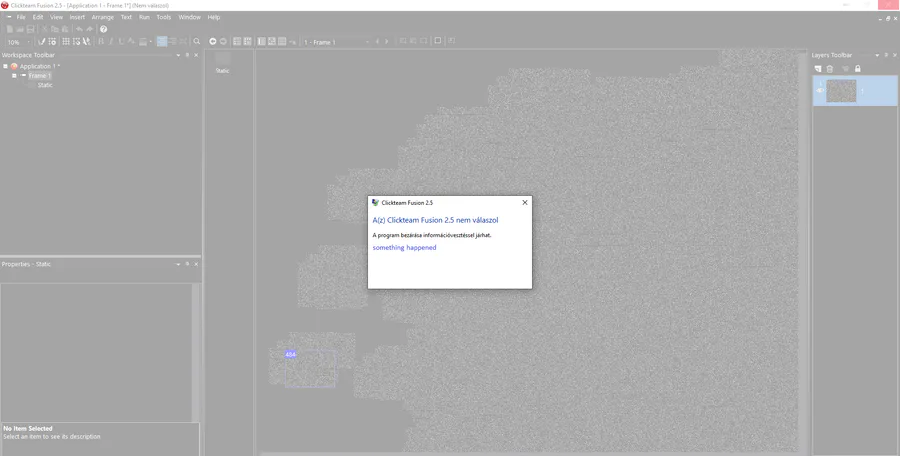Toggle snap to grid toolbar button

click(76, 41)
